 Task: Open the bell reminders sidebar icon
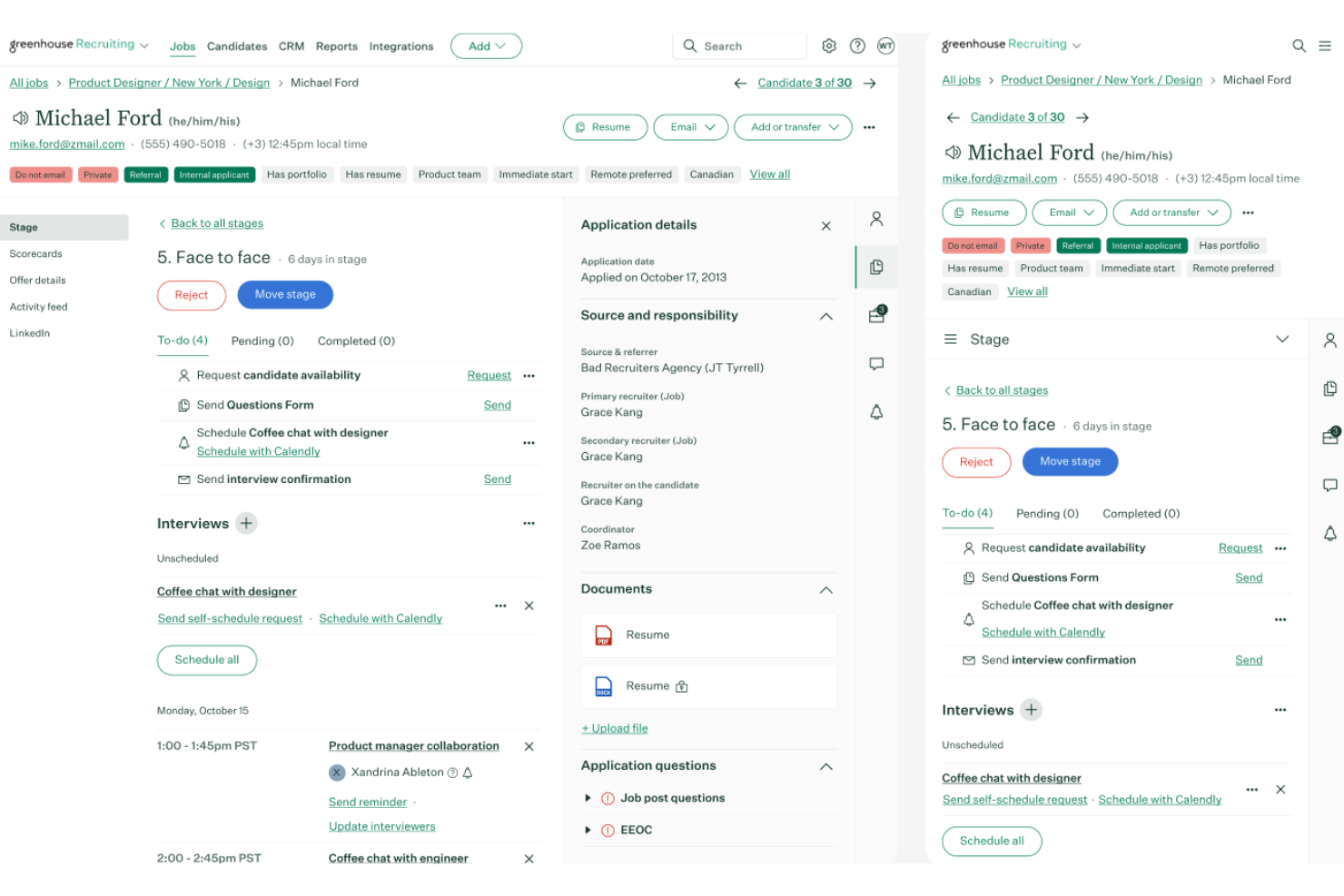[876, 412]
